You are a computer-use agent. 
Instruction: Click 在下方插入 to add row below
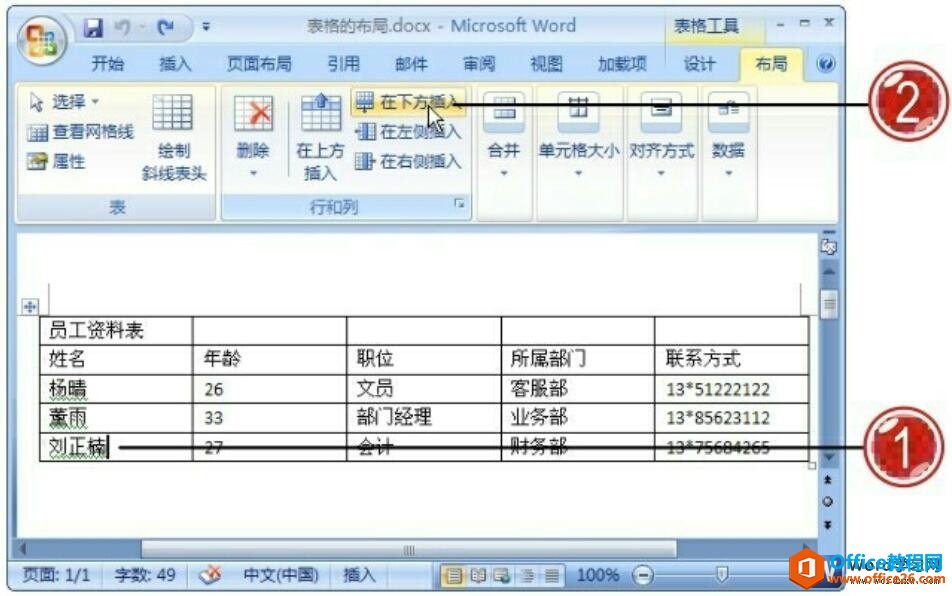408,101
